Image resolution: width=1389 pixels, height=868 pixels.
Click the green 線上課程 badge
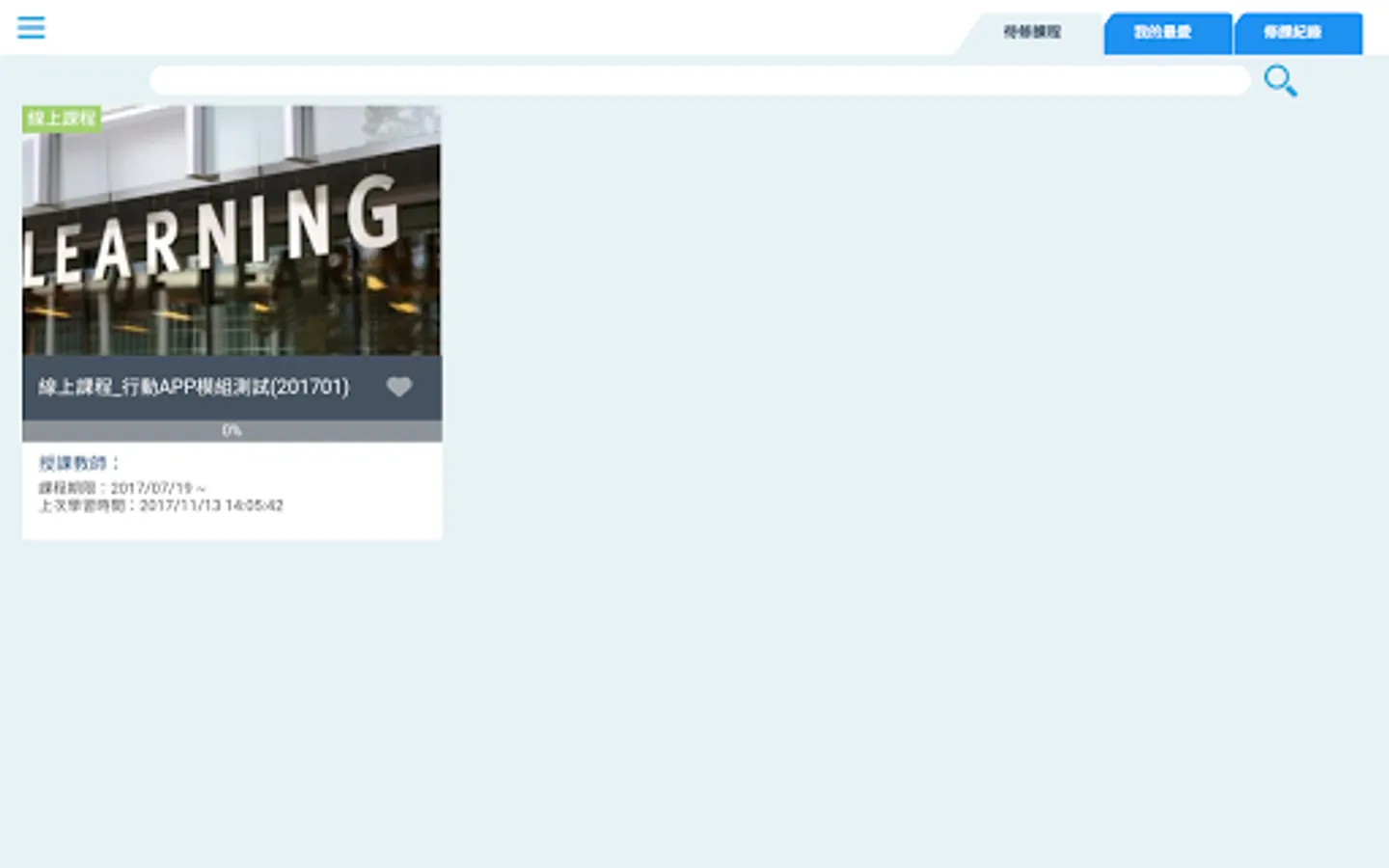click(62, 119)
